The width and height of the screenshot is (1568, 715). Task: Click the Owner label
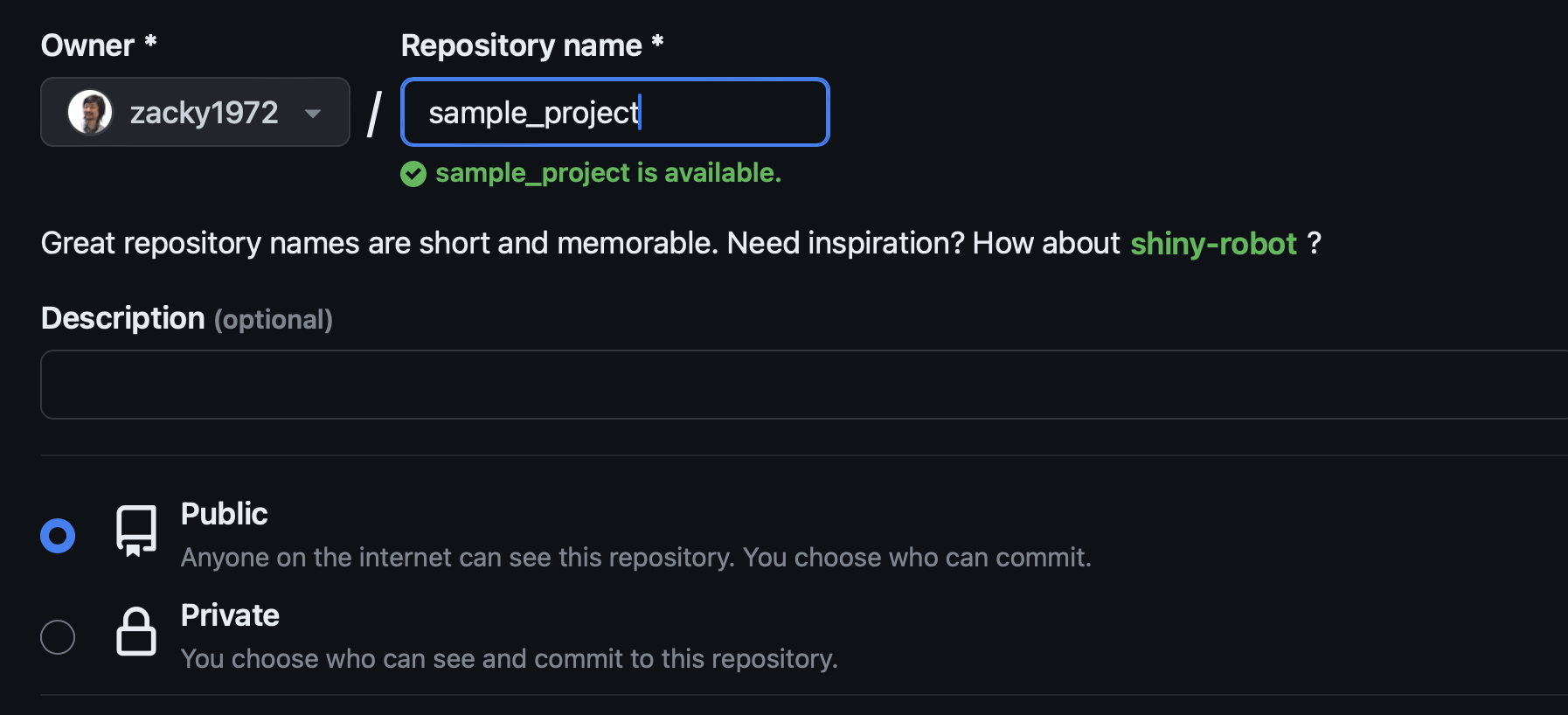[87, 45]
